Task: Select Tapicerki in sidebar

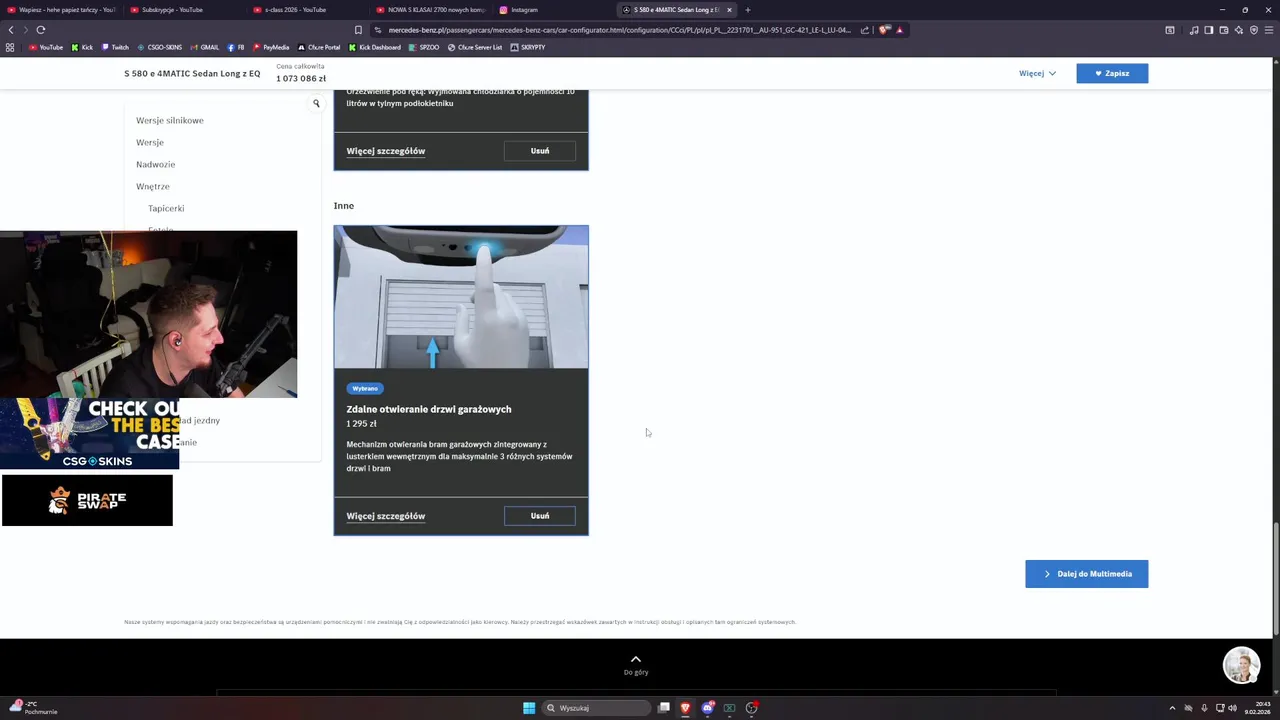Action: (166, 208)
